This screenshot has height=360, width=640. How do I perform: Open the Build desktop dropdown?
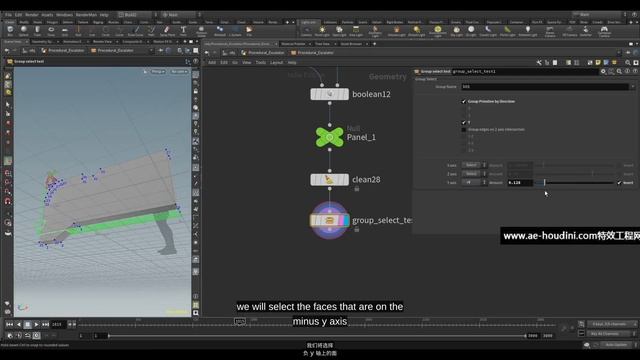[x=138, y=14]
